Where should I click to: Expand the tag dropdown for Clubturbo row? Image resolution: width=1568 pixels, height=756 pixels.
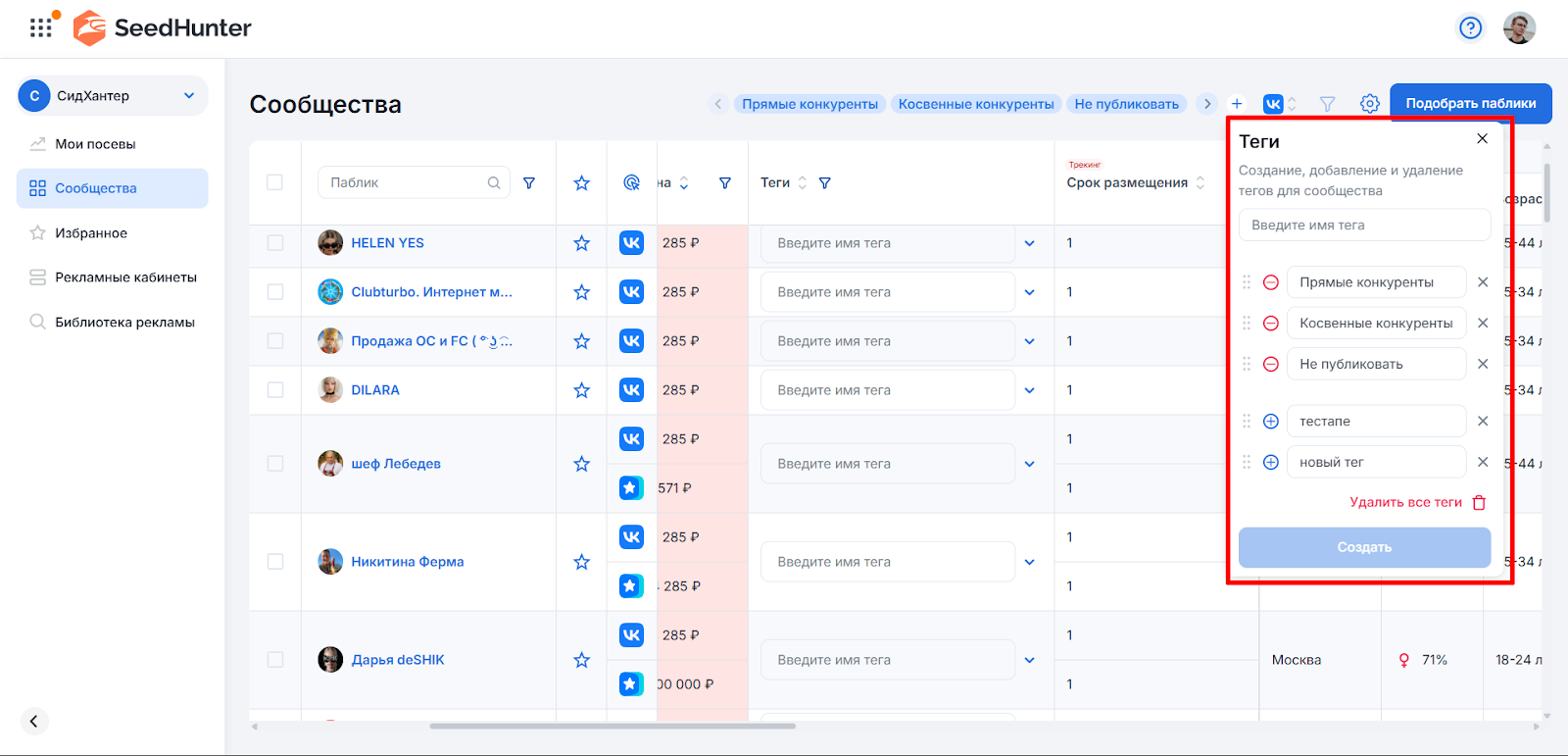tap(1029, 292)
